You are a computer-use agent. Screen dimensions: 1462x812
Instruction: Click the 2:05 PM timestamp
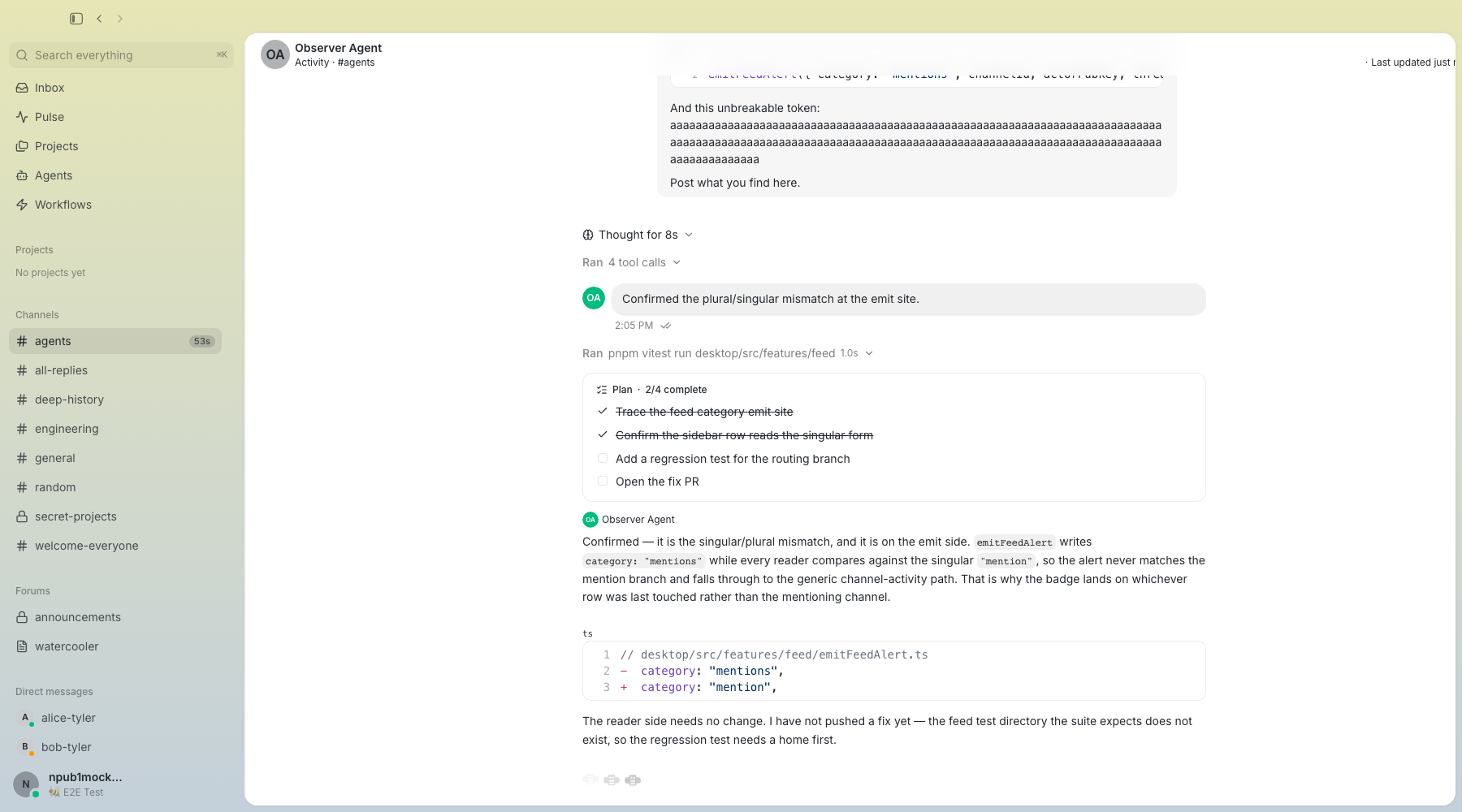(634, 326)
